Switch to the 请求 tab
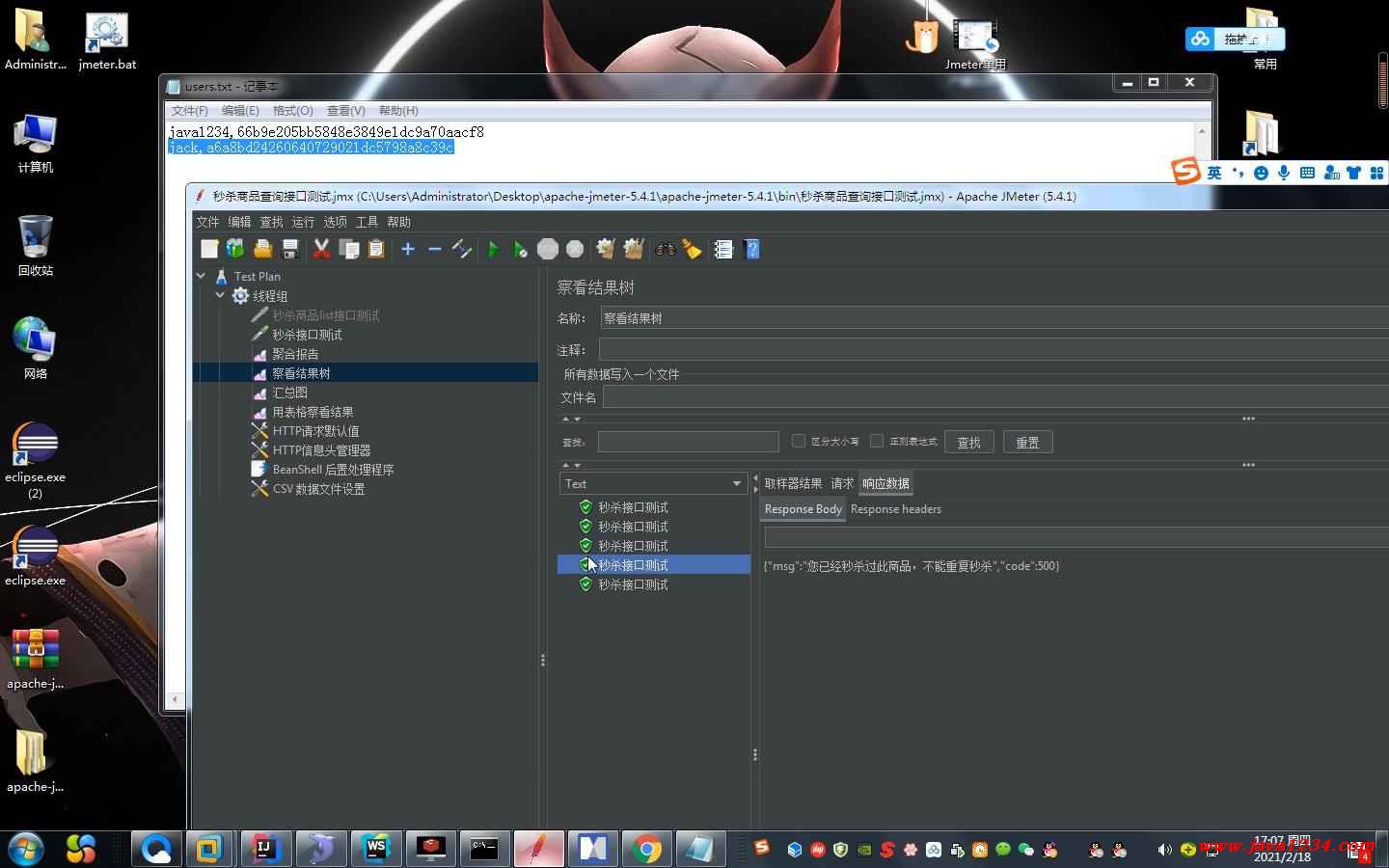 [x=842, y=483]
